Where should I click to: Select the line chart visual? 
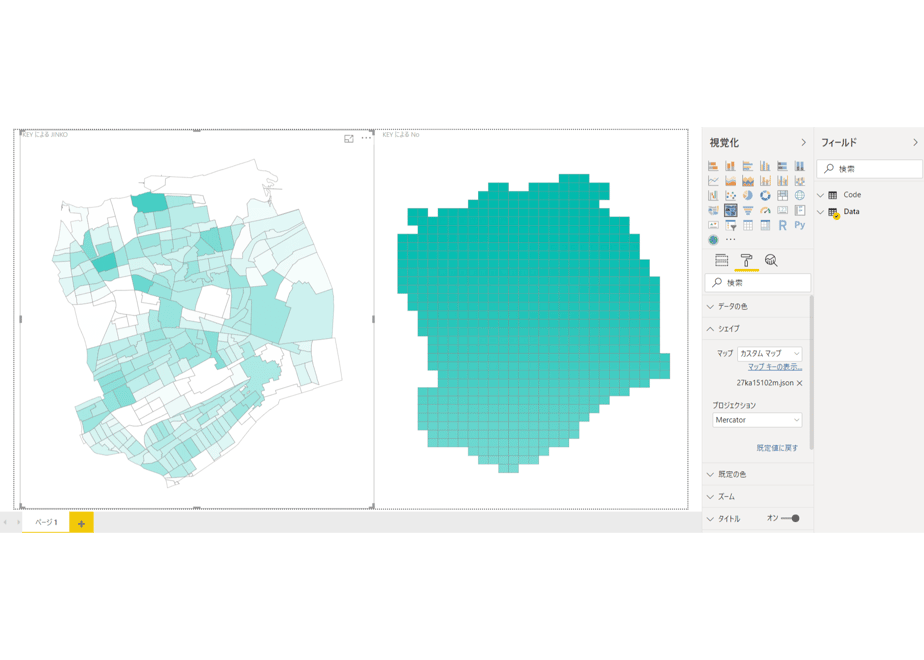713,180
